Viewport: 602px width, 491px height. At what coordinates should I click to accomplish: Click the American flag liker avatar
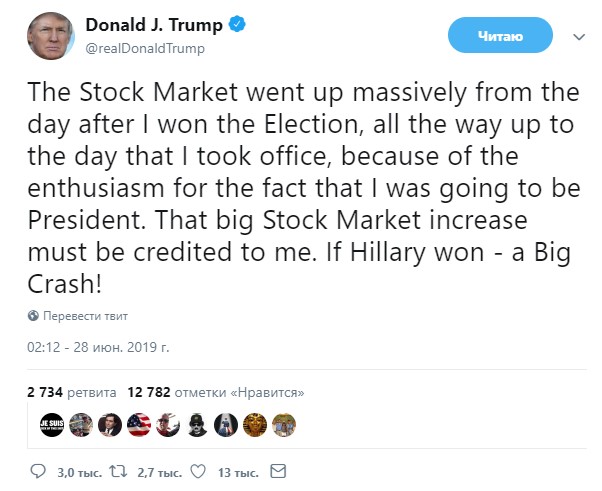point(139,424)
